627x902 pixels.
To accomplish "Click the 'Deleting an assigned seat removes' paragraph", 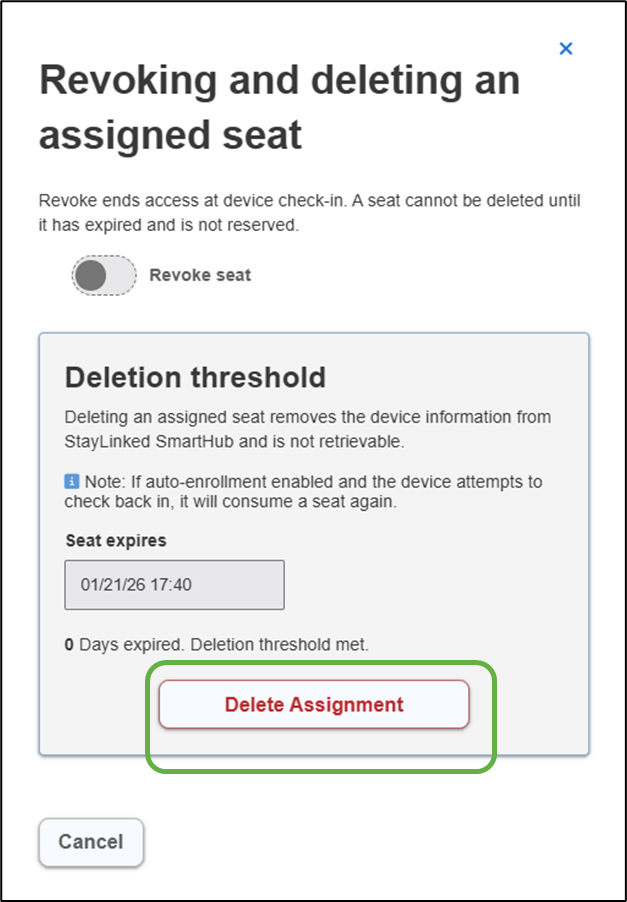I will 307,417.
